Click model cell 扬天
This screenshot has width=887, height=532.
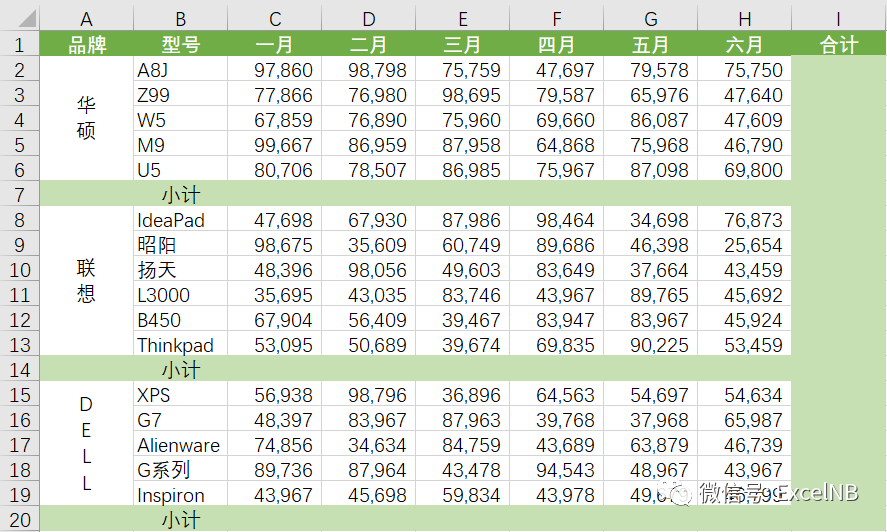point(180,269)
